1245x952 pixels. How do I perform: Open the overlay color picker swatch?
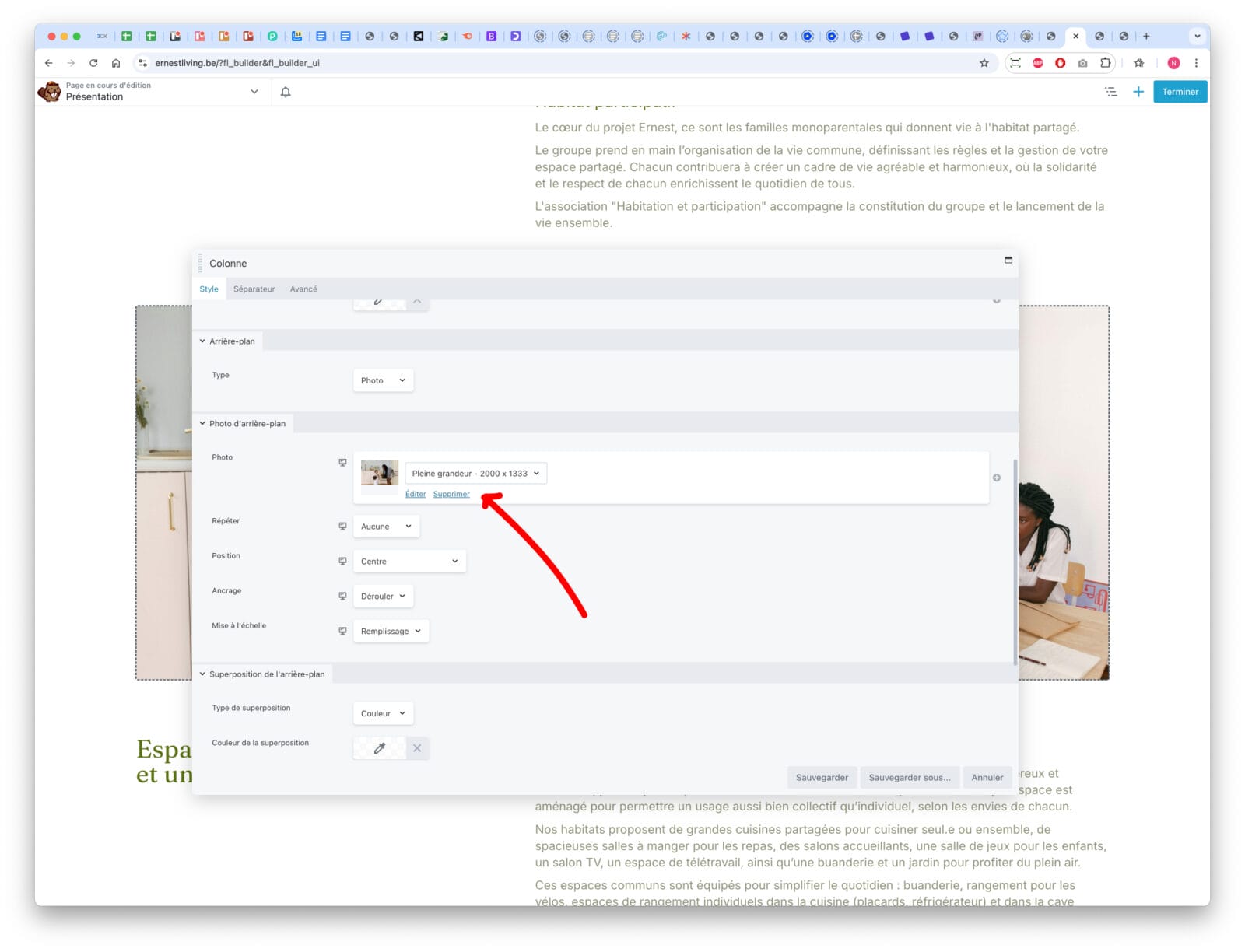point(379,748)
